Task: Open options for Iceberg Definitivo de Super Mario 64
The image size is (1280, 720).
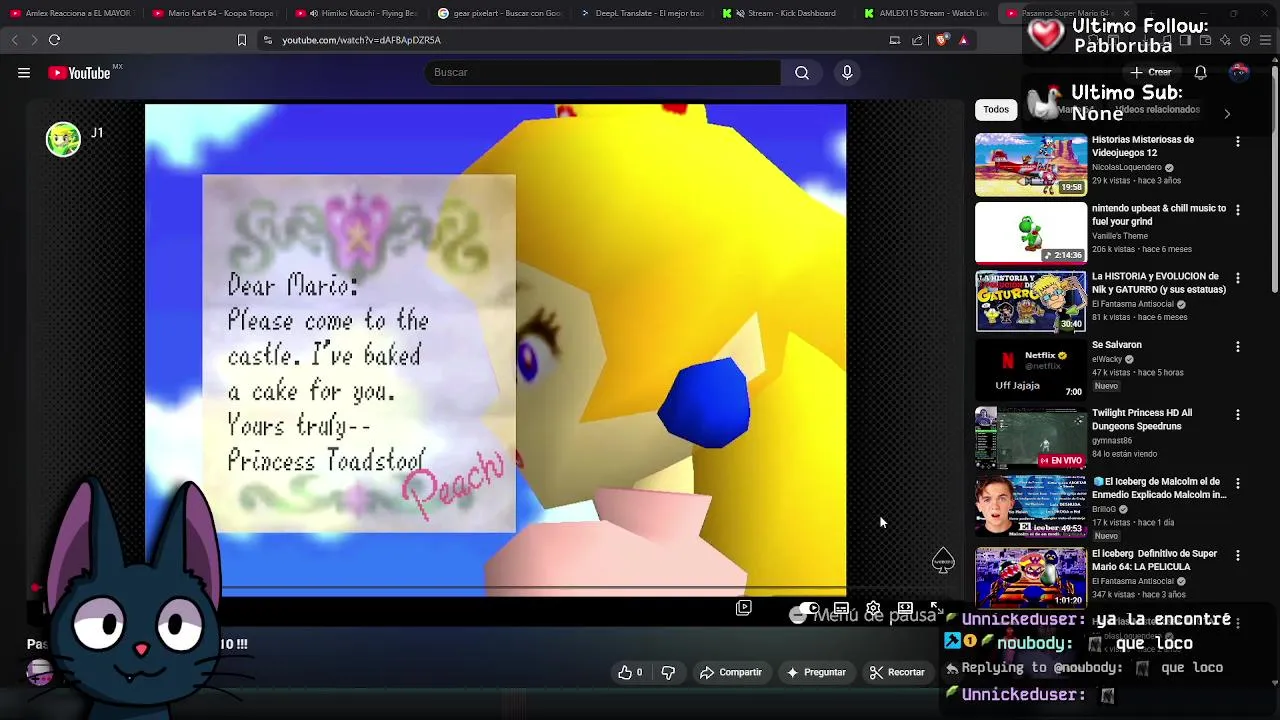Action: coord(1238,555)
